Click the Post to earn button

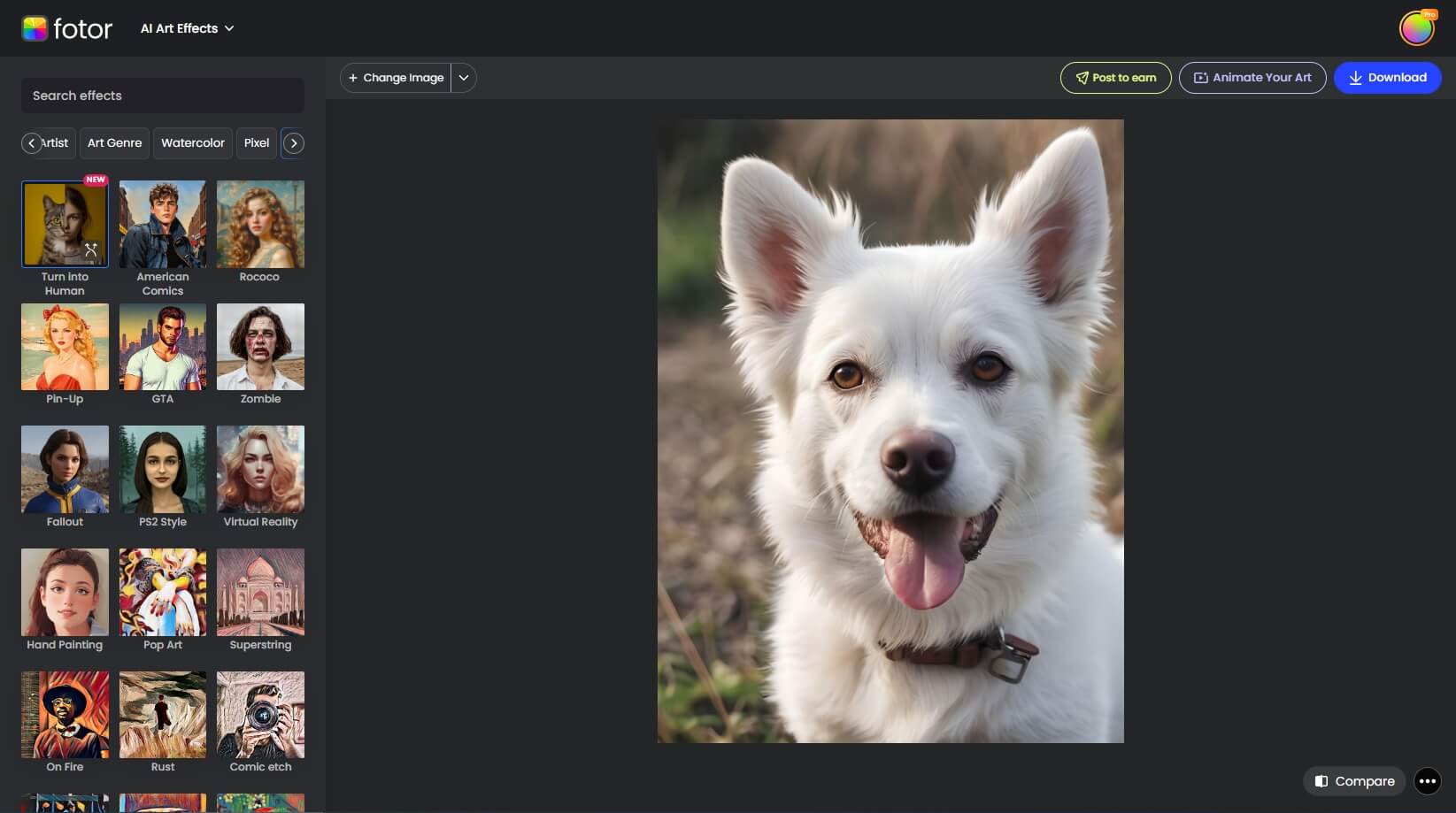(1115, 78)
